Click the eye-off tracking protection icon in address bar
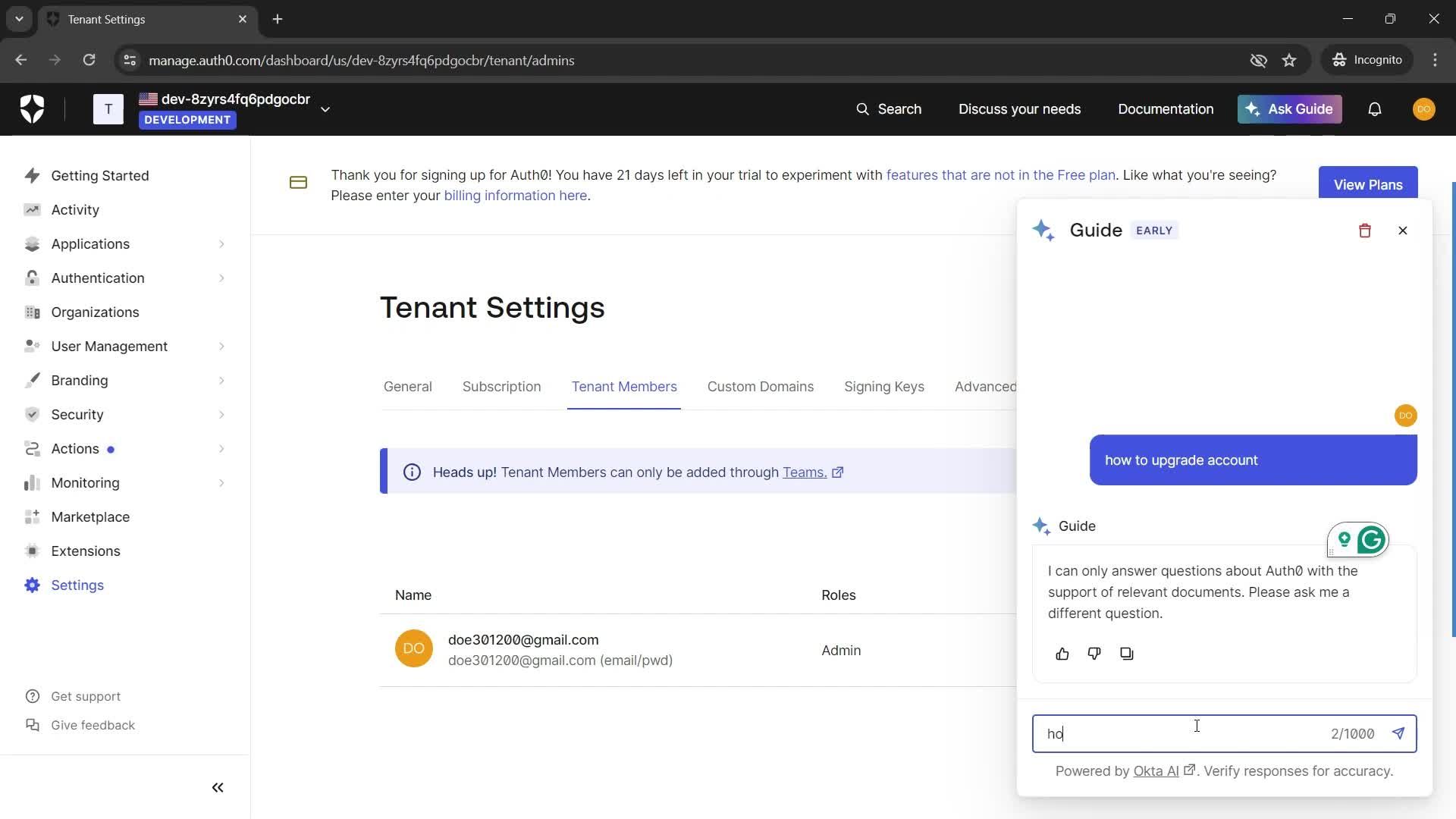This screenshot has height=819, width=1456. click(1258, 60)
